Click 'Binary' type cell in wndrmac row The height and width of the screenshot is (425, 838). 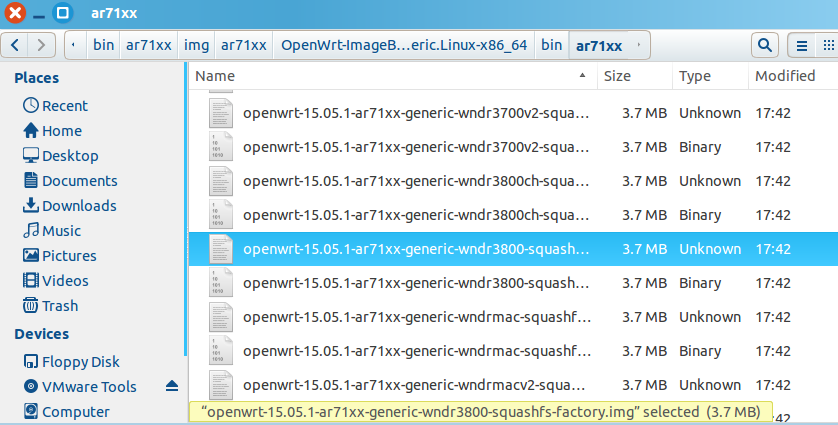click(700, 351)
